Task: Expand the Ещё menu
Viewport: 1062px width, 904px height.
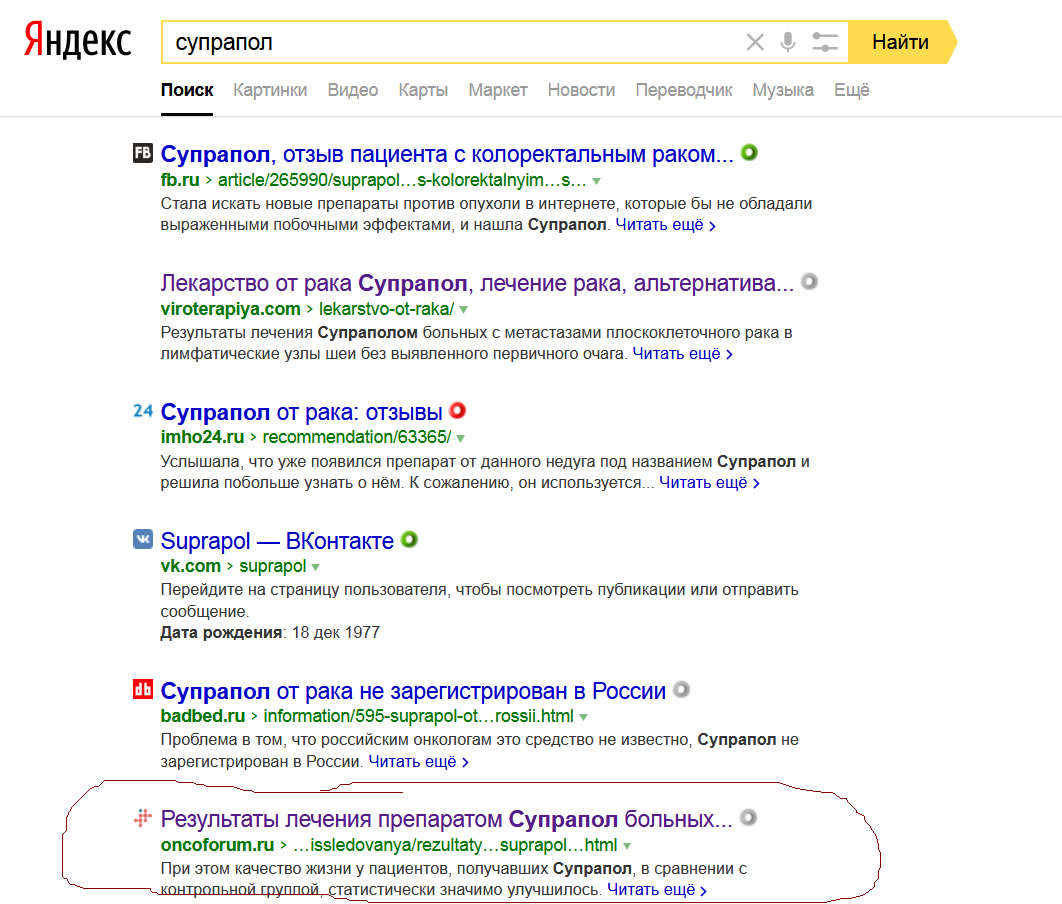Action: (x=852, y=90)
